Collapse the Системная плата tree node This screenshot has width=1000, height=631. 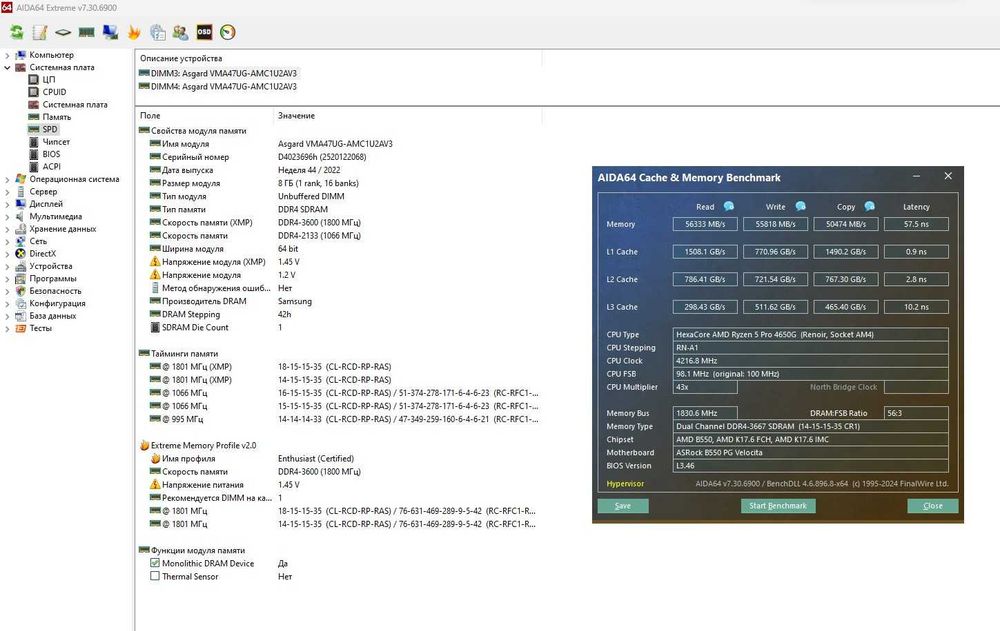[7, 68]
